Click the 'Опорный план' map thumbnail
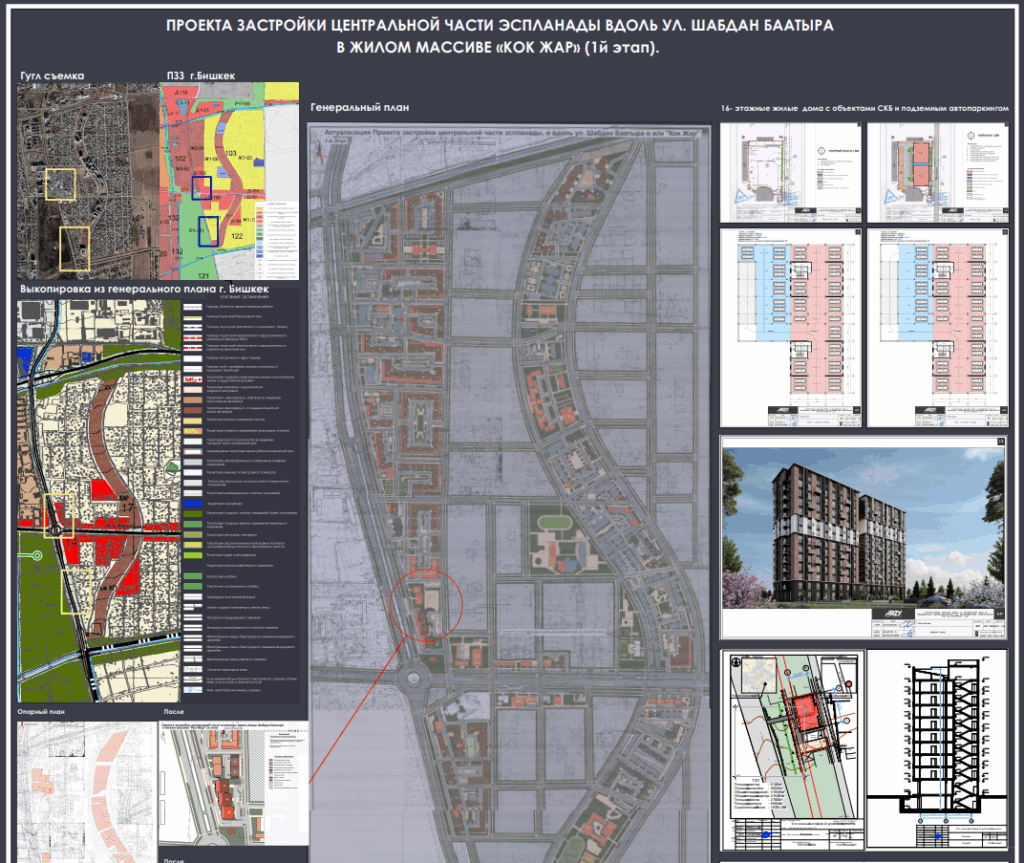1024x863 pixels. [x=86, y=790]
